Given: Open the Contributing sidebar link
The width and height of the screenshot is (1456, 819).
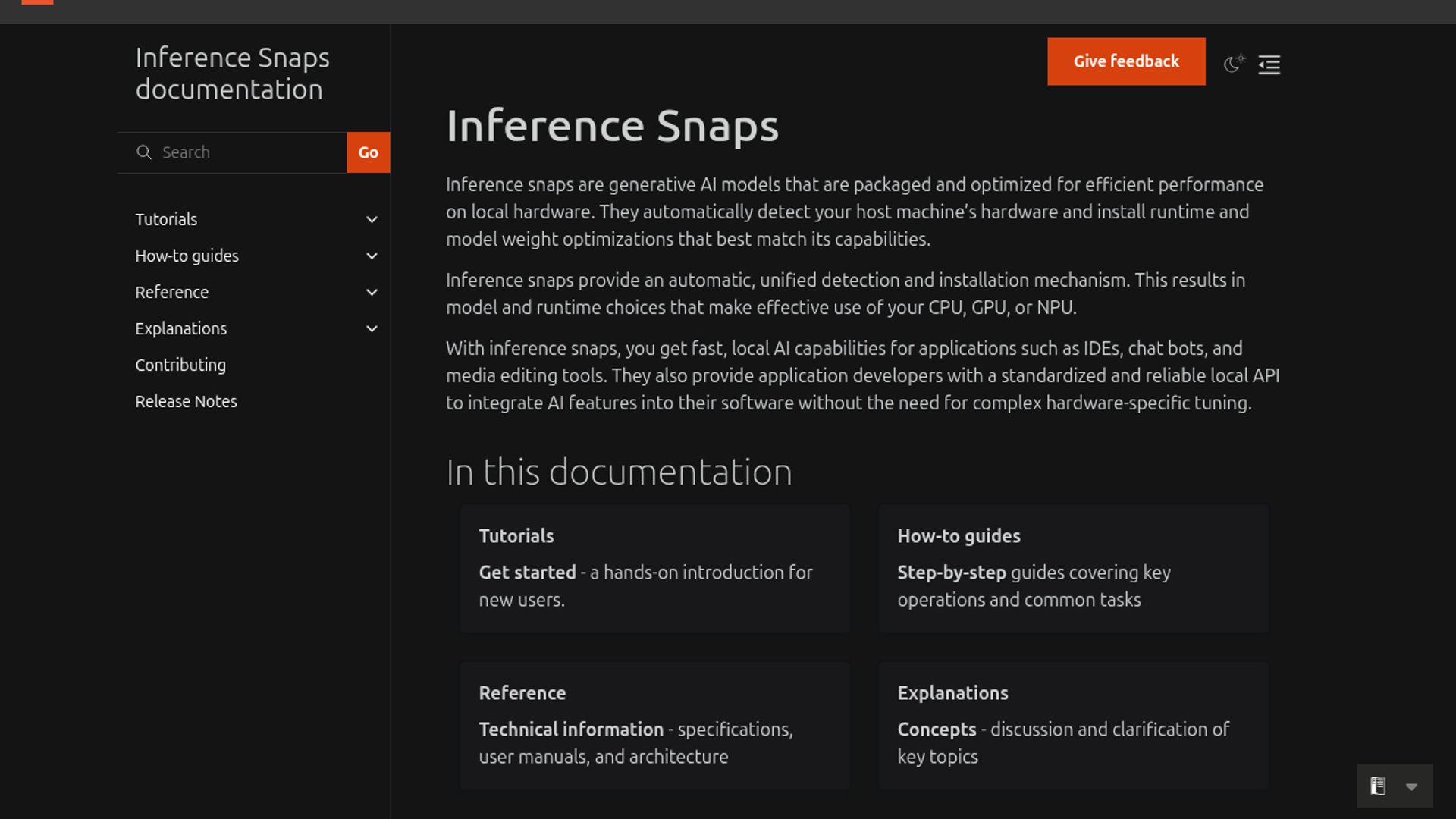Looking at the screenshot, I should pyautogui.click(x=180, y=365).
